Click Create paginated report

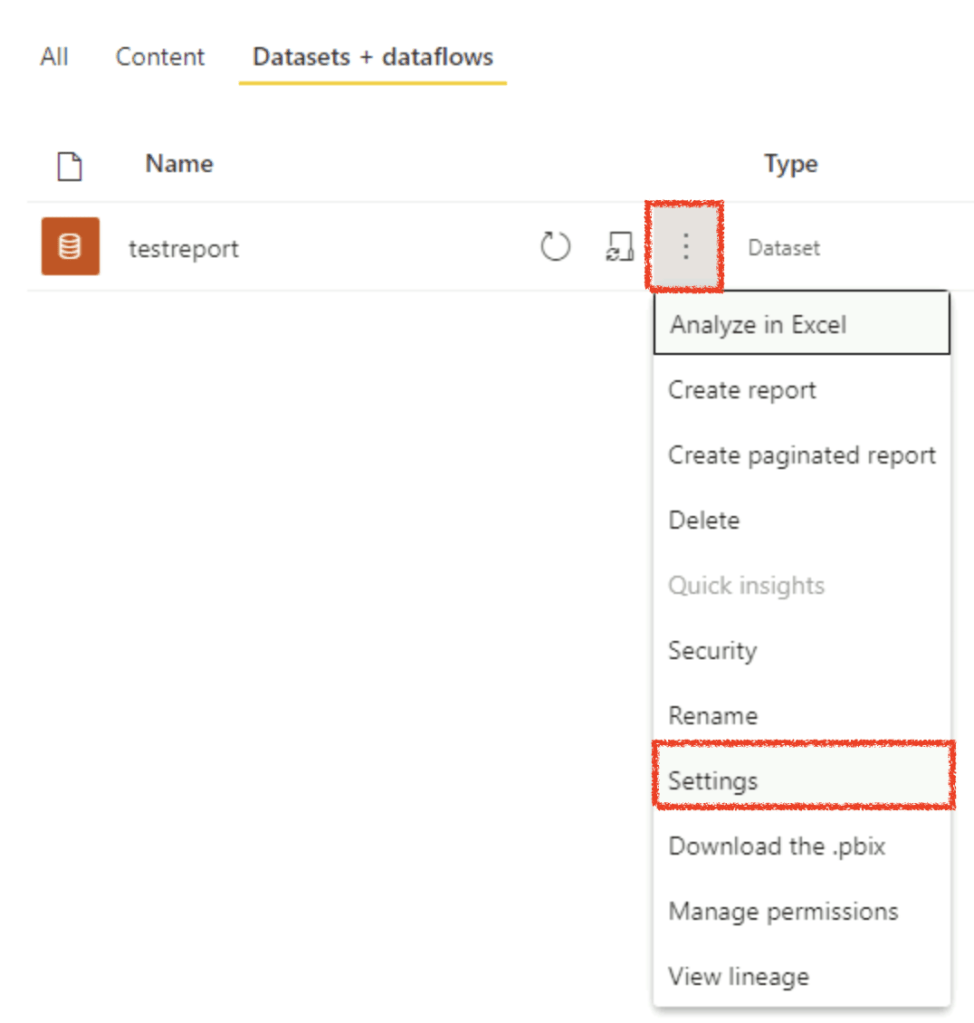click(801, 455)
